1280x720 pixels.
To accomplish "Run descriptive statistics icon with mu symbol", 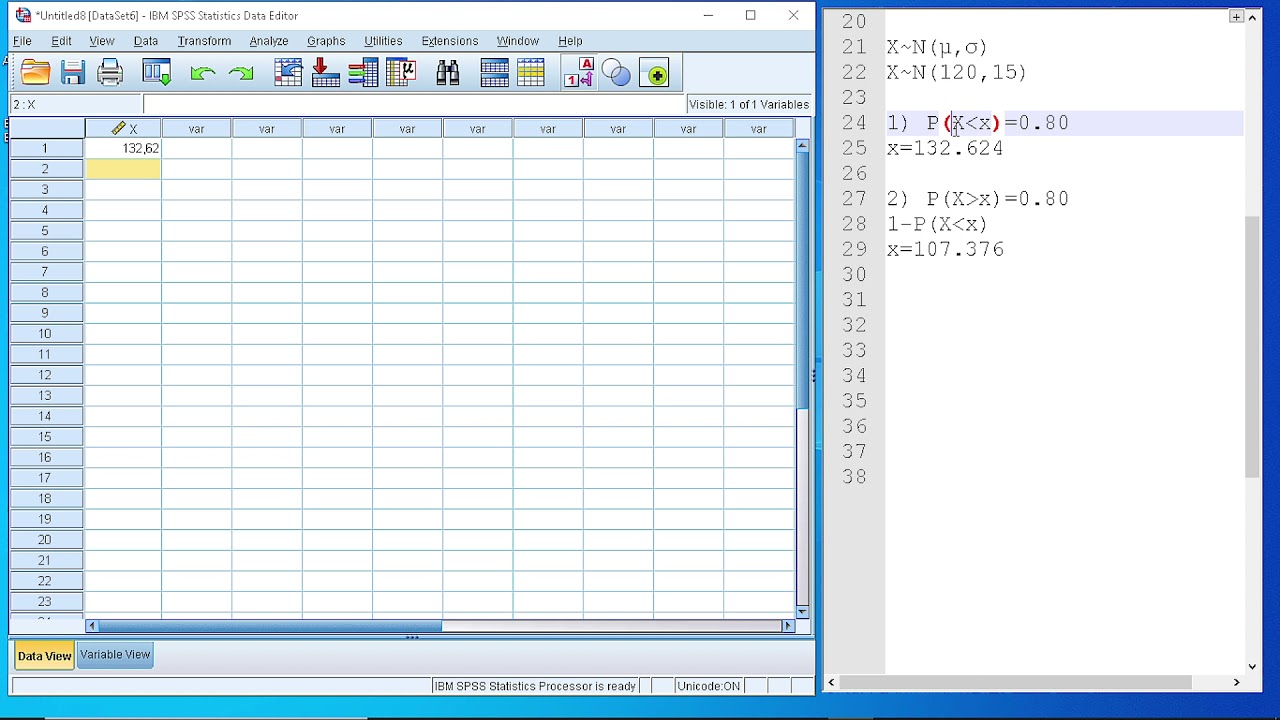I will click(x=401, y=73).
